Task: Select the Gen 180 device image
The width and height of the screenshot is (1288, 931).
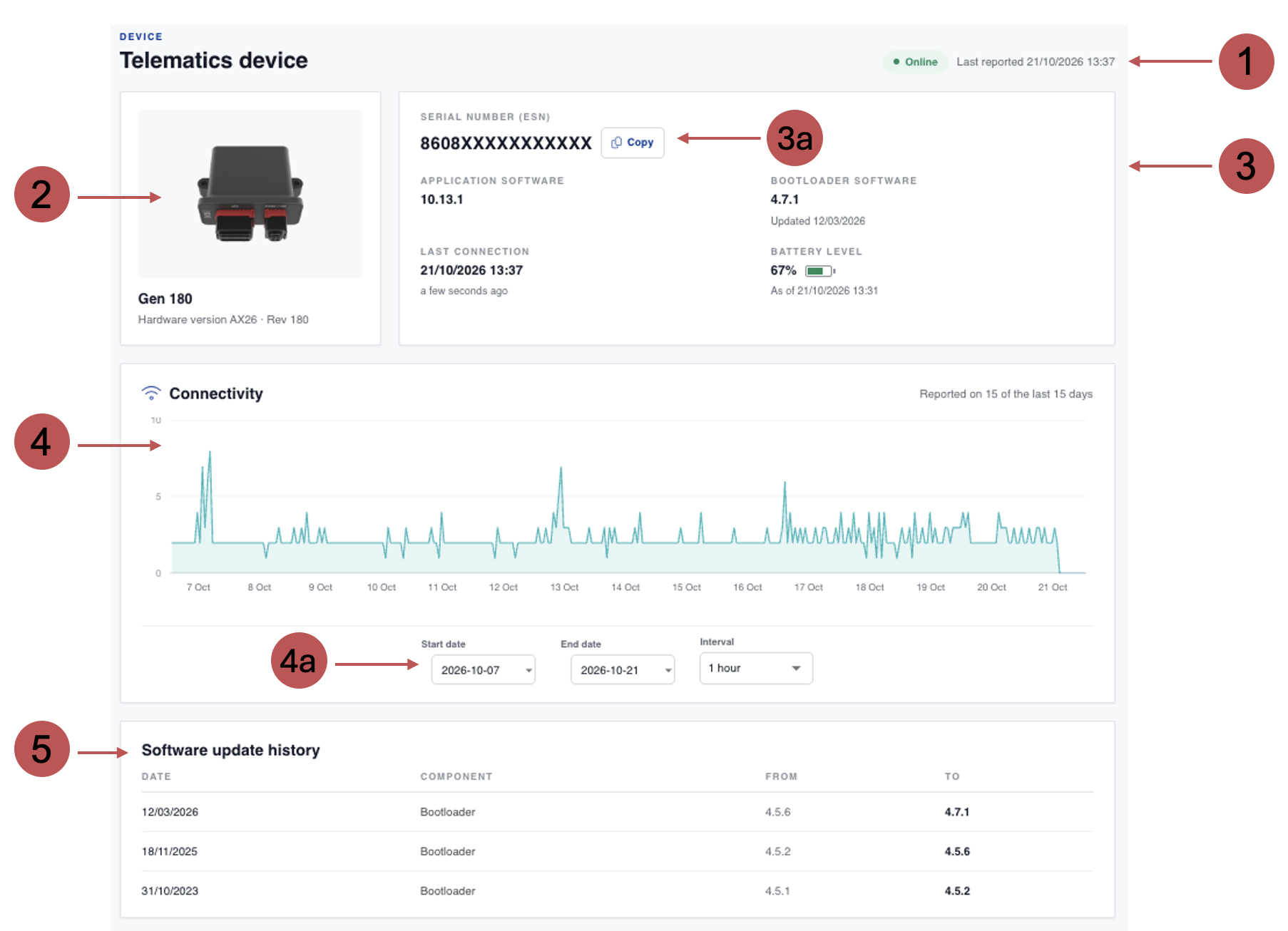Action: pos(250,193)
